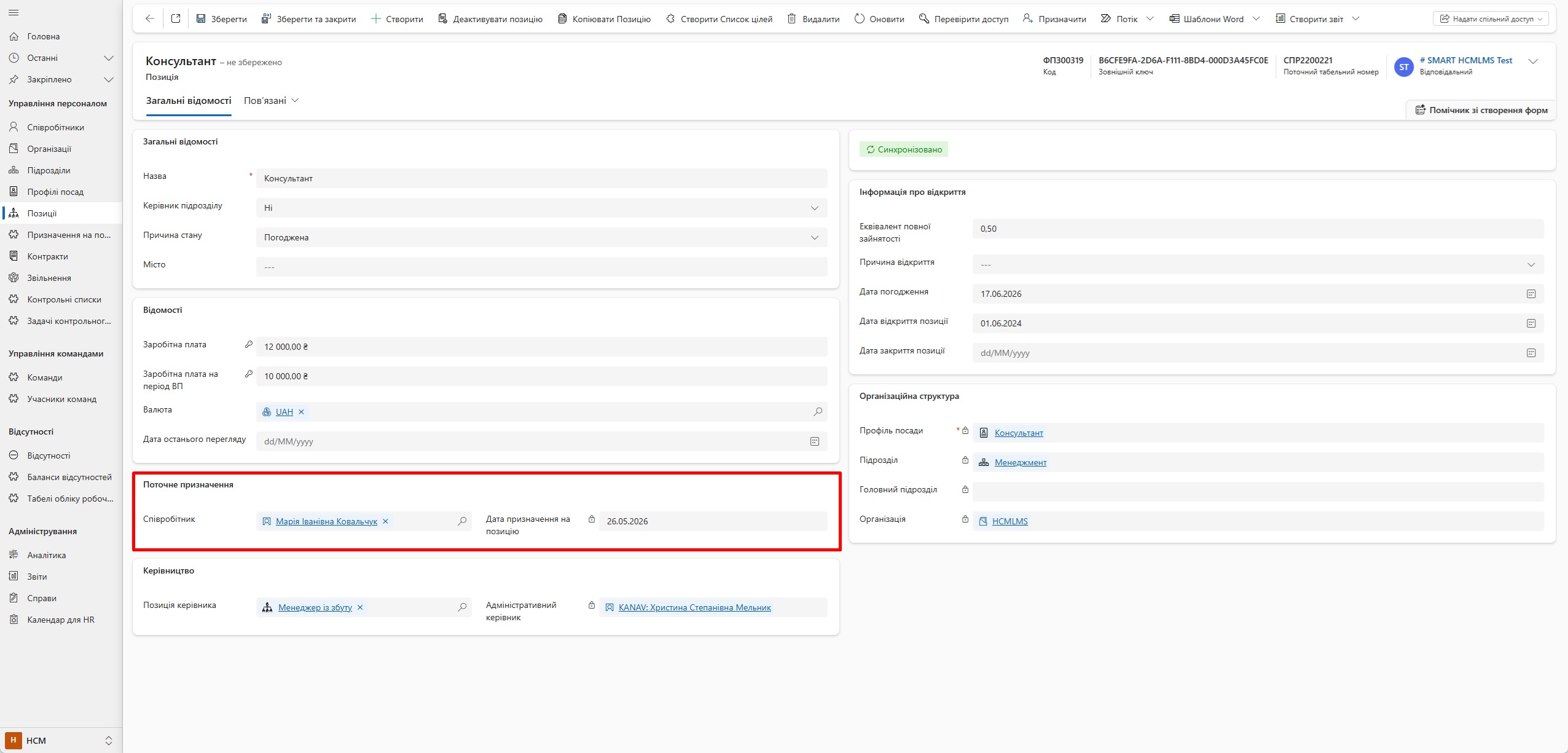Image resolution: width=1568 pixels, height=753 pixels.
Task: Refresh the form with Оновити
Action: point(879,18)
